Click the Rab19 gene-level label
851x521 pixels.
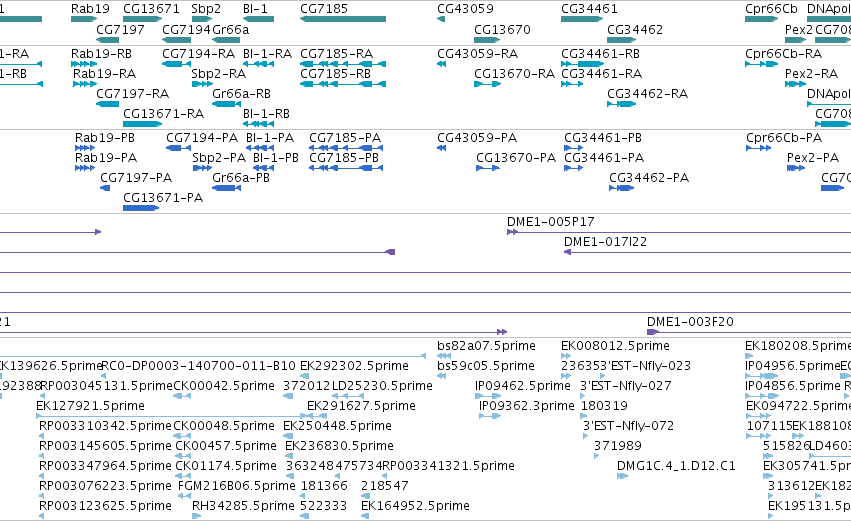tap(90, 9)
